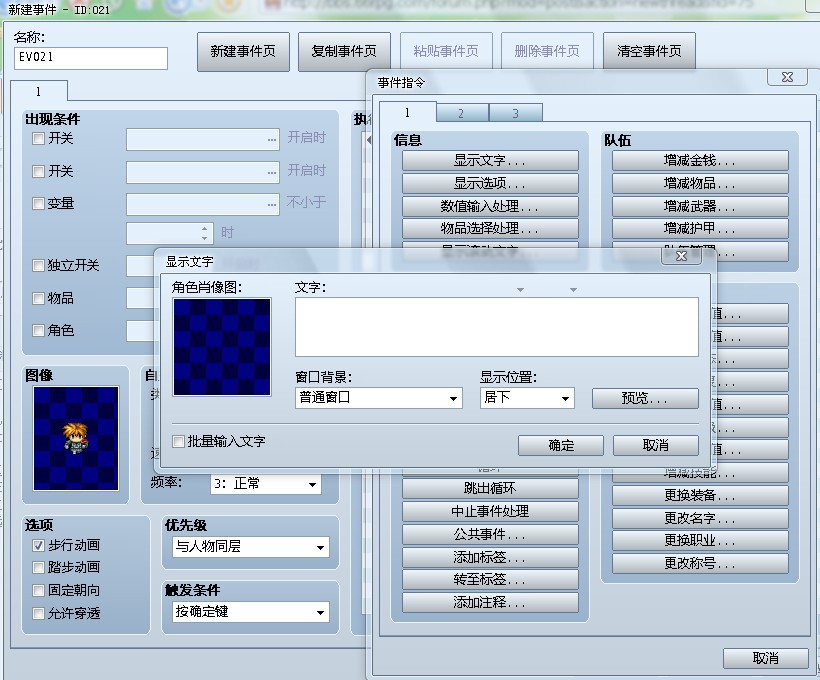Enable the 变量 condition checkbox
Viewport: 820px width, 680px height.
[x=38, y=203]
